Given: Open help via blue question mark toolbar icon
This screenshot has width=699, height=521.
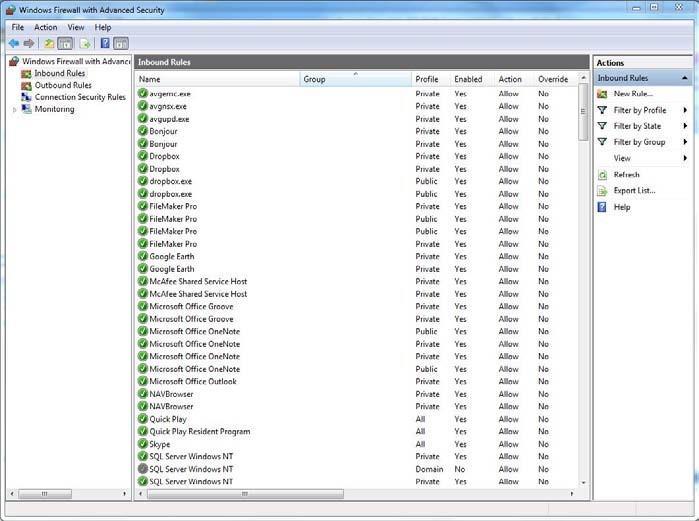Looking at the screenshot, I should pyautogui.click(x=105, y=43).
